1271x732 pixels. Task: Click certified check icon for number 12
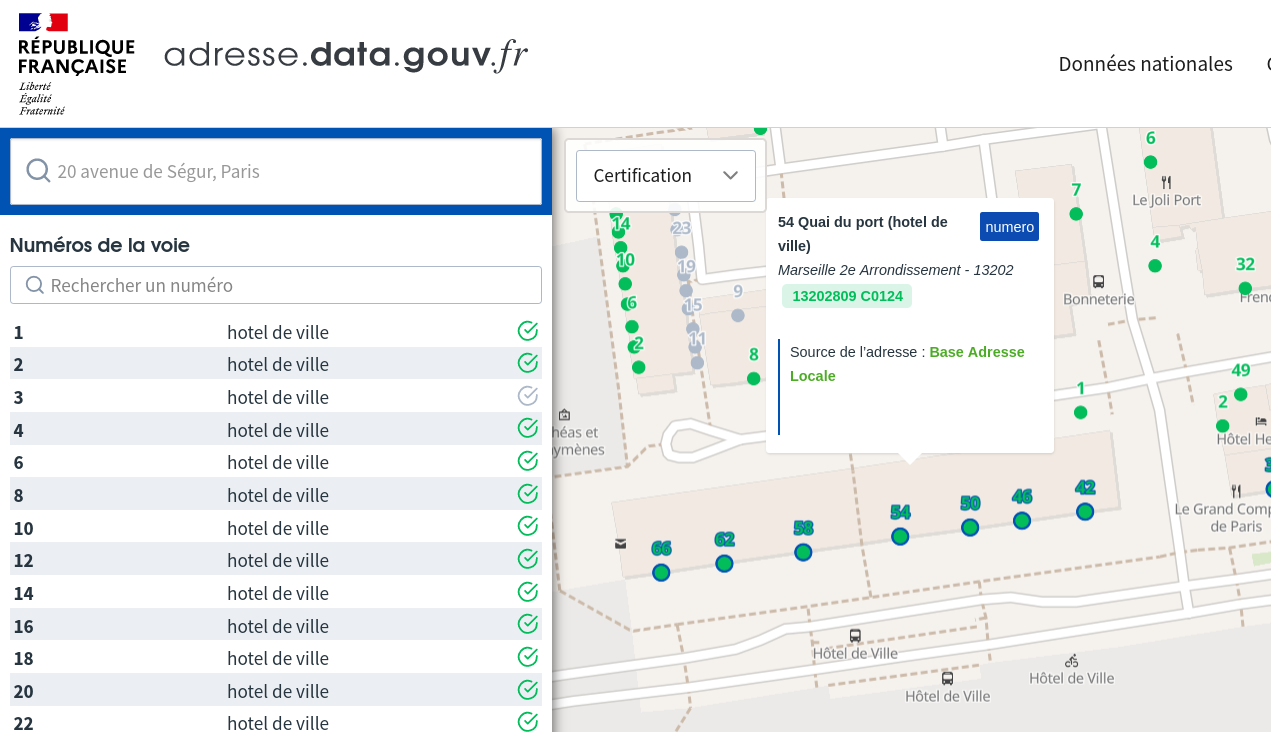(528, 559)
